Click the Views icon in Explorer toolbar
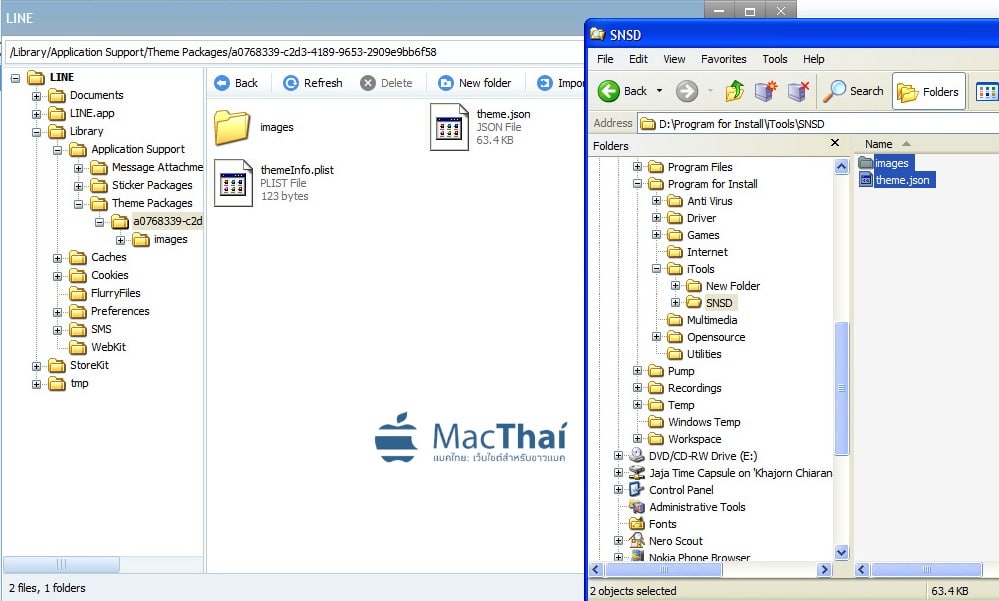Image resolution: width=999 pixels, height=601 pixels. pos(986,91)
